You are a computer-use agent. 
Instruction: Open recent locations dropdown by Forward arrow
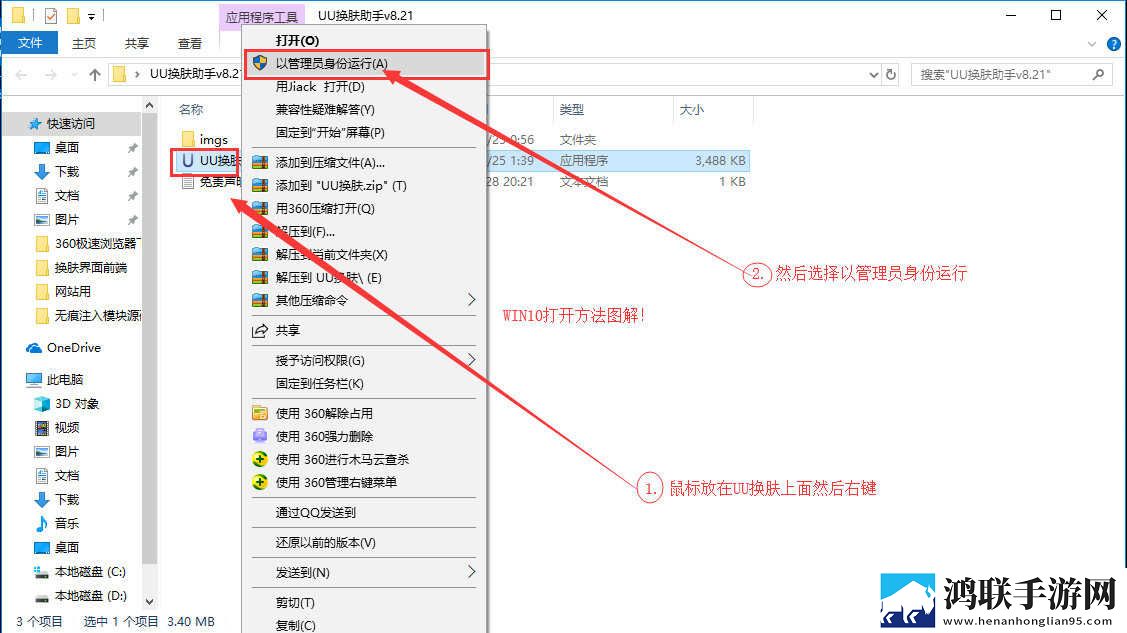click(x=73, y=74)
